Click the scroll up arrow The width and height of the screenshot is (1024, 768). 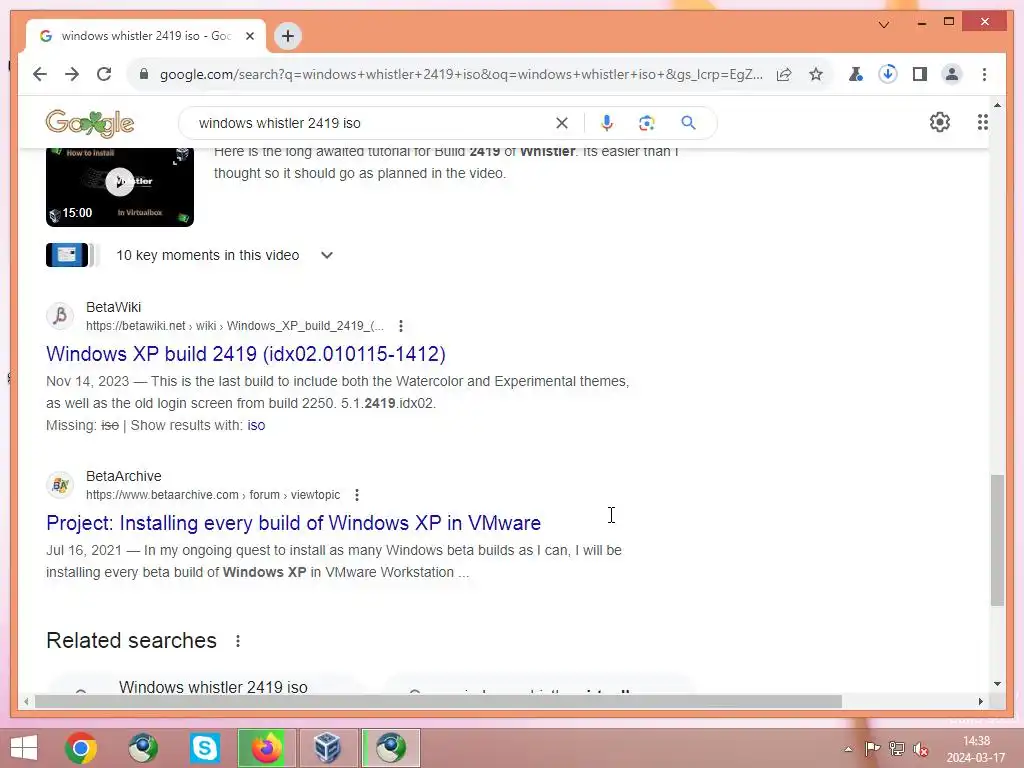997,104
